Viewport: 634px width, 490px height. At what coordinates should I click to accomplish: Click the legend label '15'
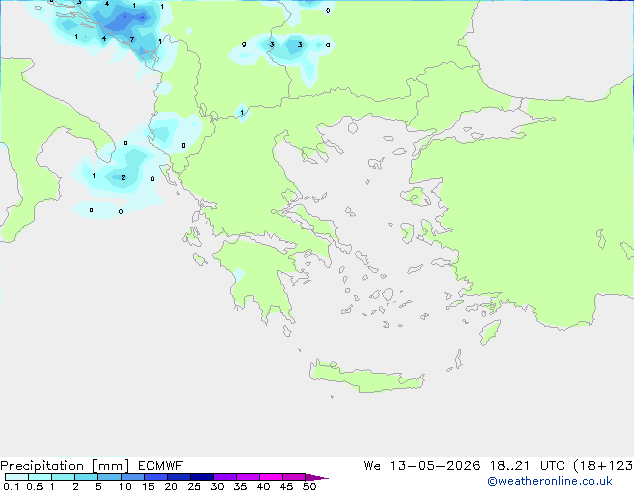148,486
